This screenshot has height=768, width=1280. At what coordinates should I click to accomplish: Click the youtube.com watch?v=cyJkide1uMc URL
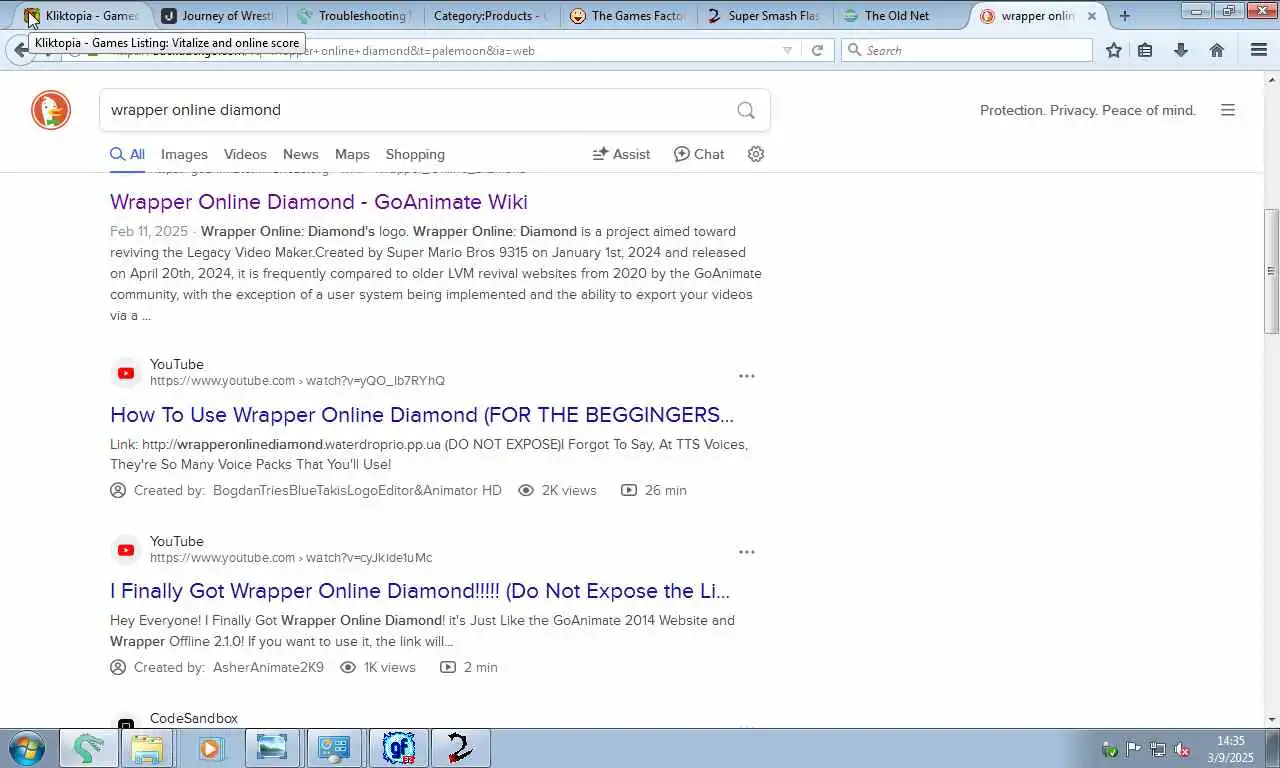pos(291,558)
